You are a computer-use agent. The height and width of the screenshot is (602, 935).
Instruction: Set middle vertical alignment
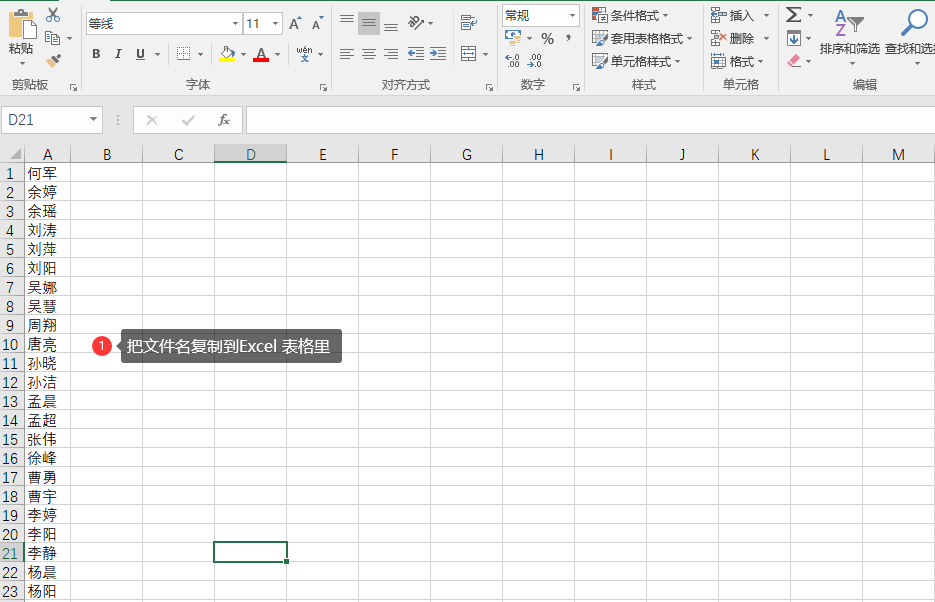(x=369, y=23)
